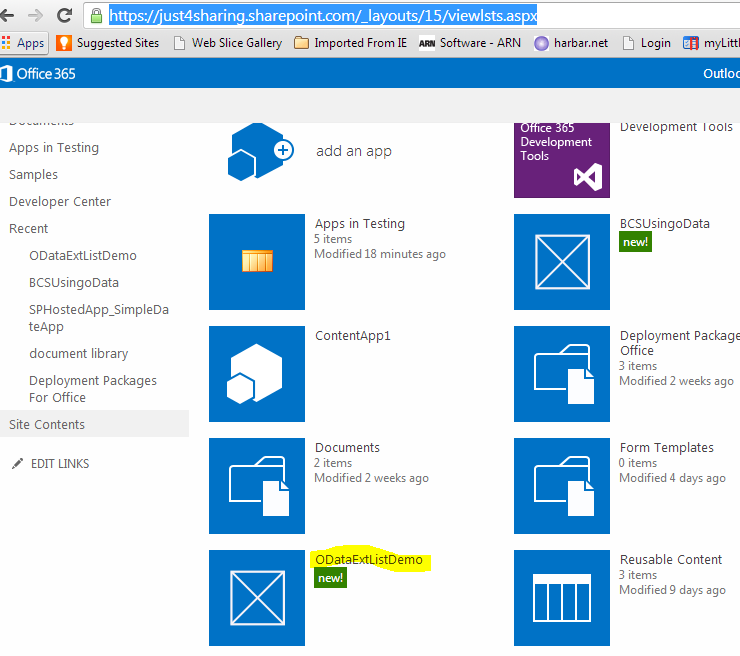
Task: Open the Suggested Sites bookmark
Action: click(x=108, y=43)
